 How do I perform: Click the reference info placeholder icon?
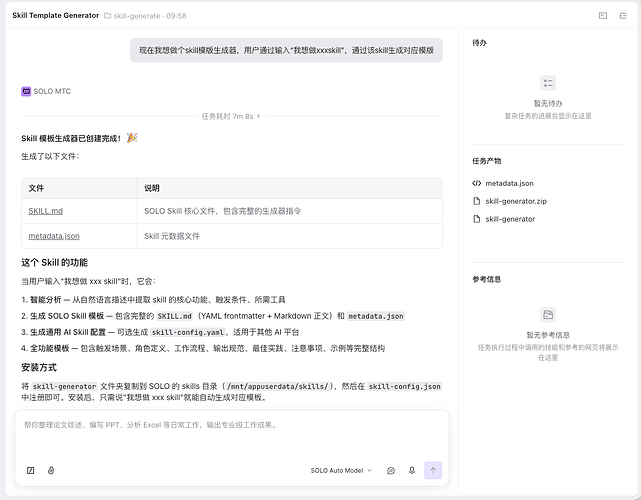(x=548, y=314)
